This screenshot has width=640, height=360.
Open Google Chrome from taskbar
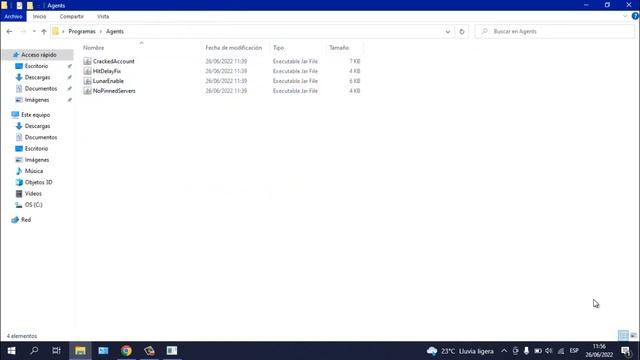pos(126,351)
